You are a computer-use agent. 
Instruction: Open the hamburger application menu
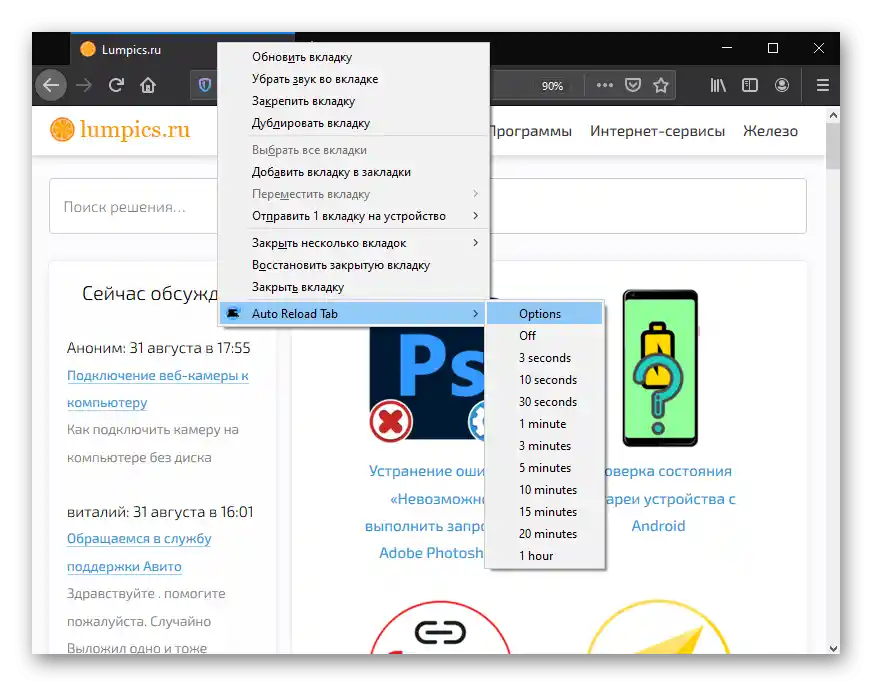[823, 85]
